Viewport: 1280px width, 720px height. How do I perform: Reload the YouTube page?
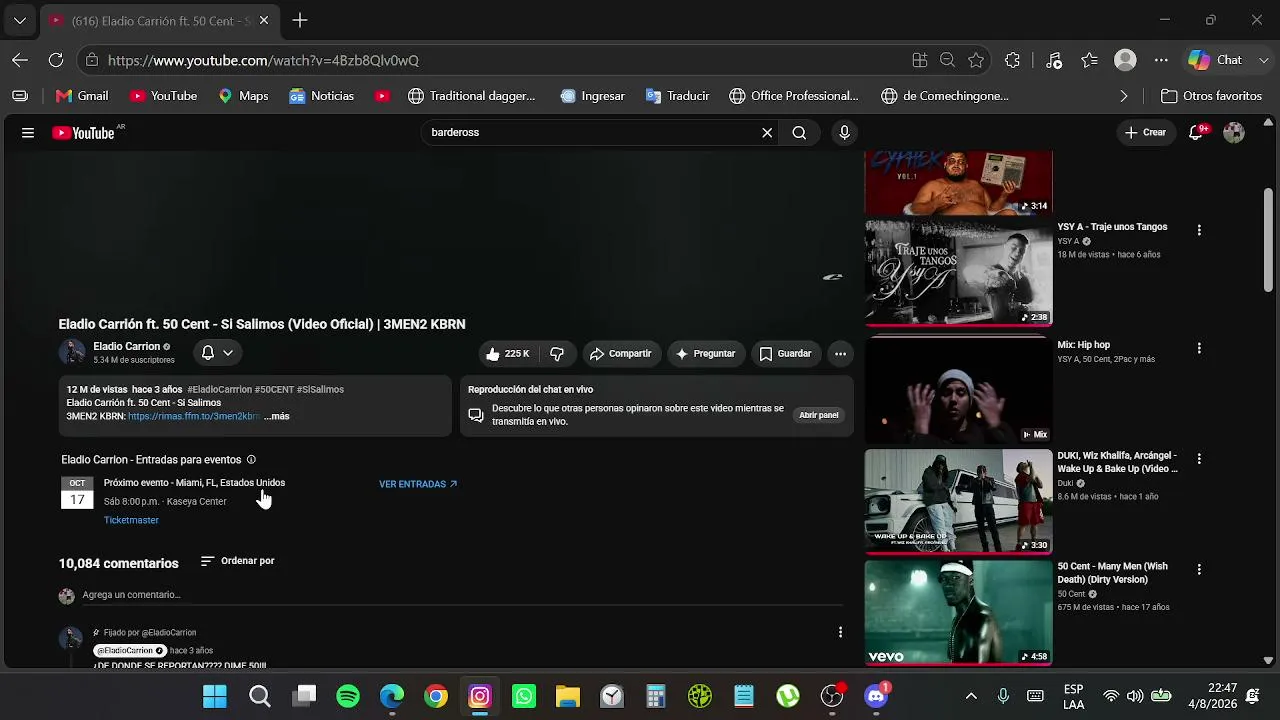(x=56, y=60)
